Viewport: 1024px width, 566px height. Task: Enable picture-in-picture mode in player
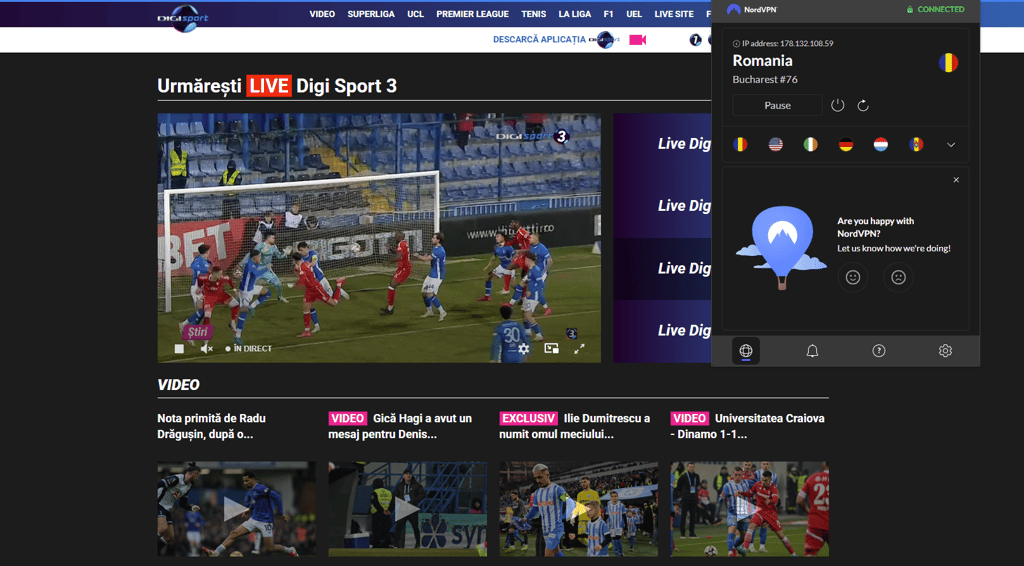tap(551, 349)
